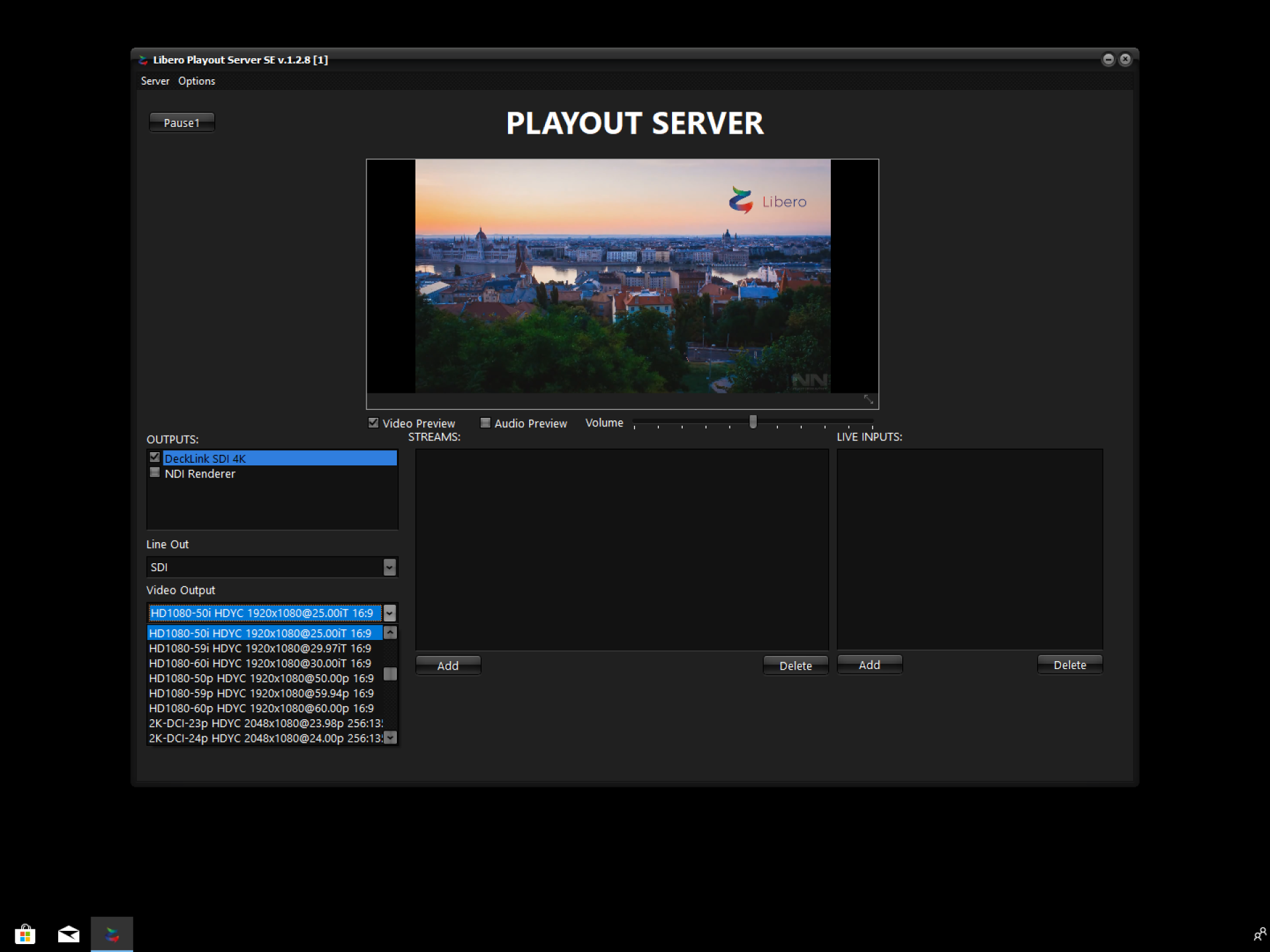Click the video preview thumbnail
1270x952 pixels.
pyautogui.click(x=622, y=276)
